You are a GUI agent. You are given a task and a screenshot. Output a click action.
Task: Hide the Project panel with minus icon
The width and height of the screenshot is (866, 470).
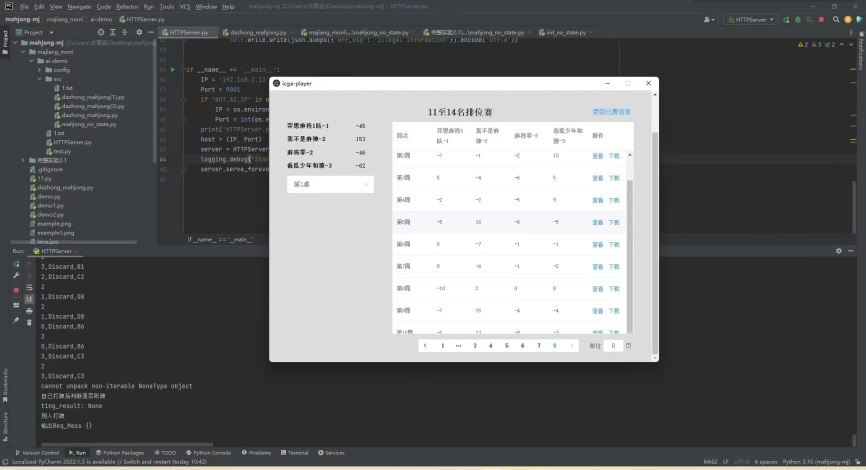tap(151, 33)
